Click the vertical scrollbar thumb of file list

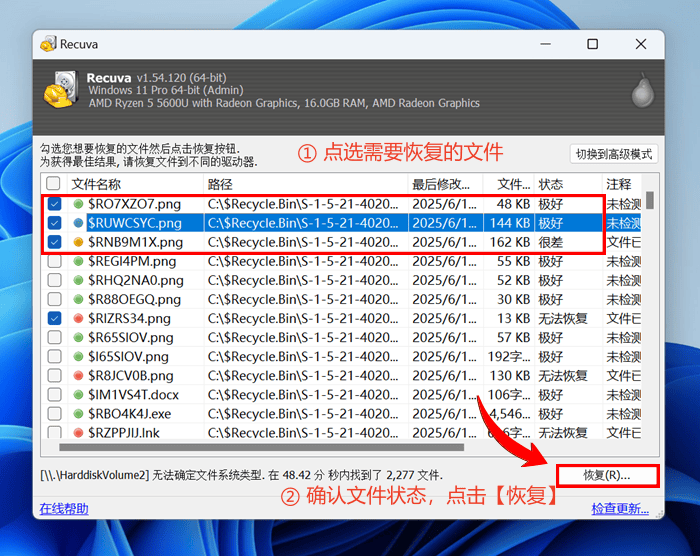(650, 201)
